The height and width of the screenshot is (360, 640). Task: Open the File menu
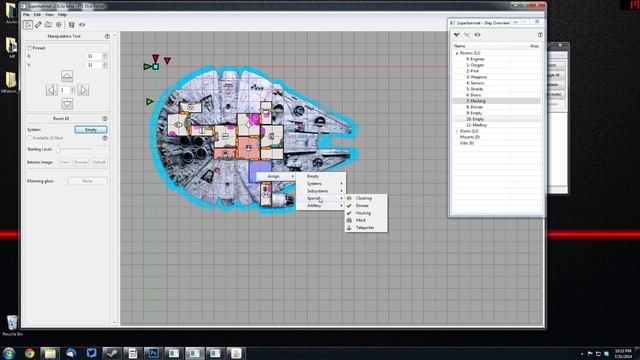[x=27, y=15]
